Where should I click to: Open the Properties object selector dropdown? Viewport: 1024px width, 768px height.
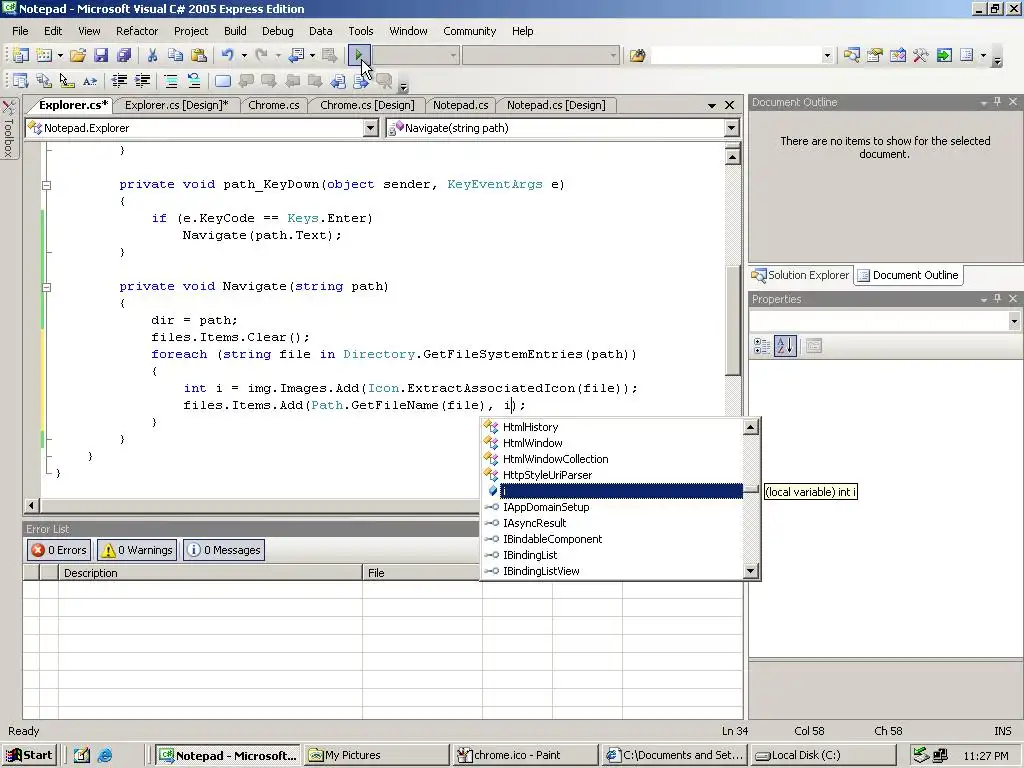click(1014, 321)
